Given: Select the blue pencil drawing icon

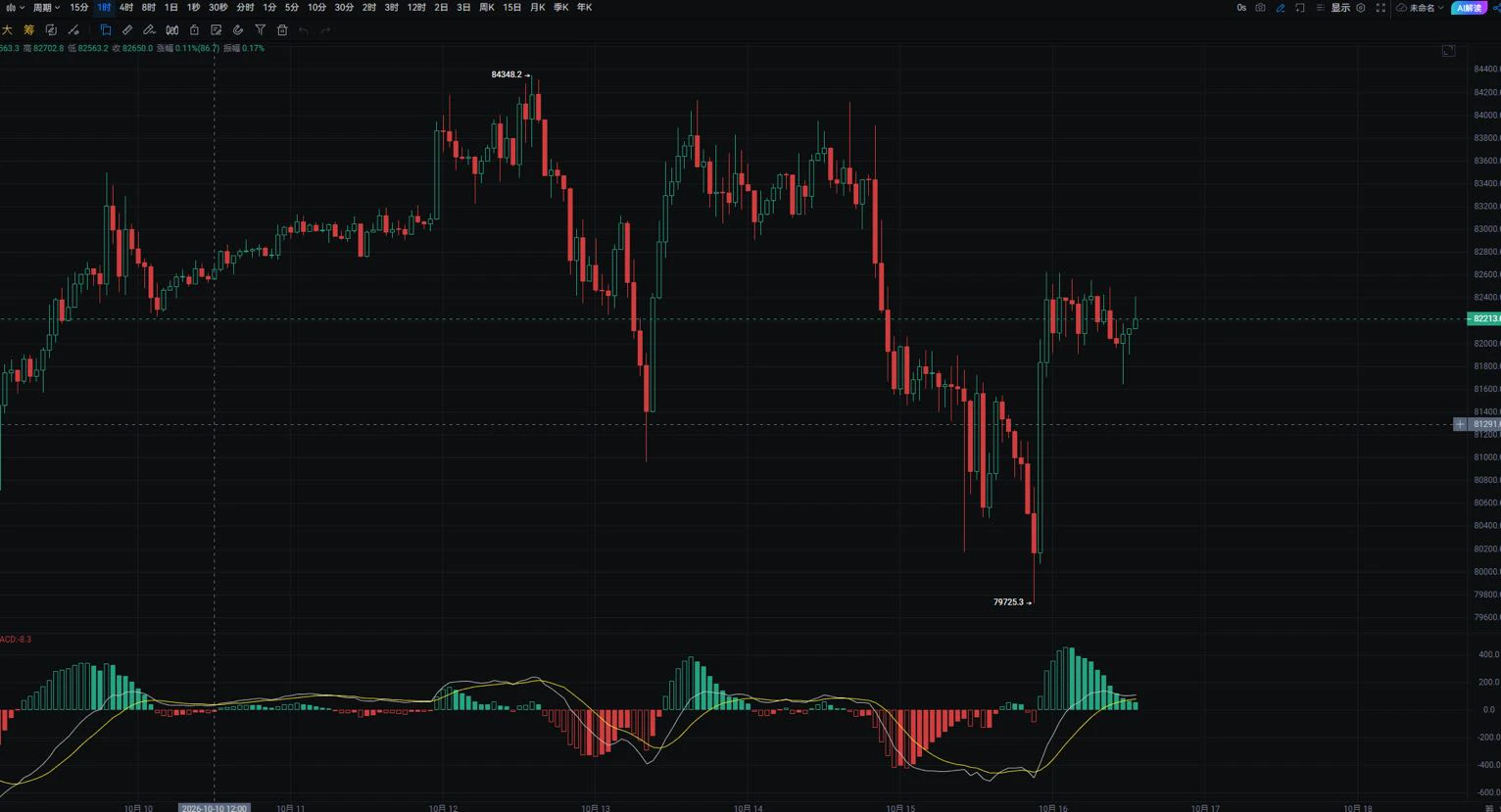Looking at the screenshot, I should 1281,8.
